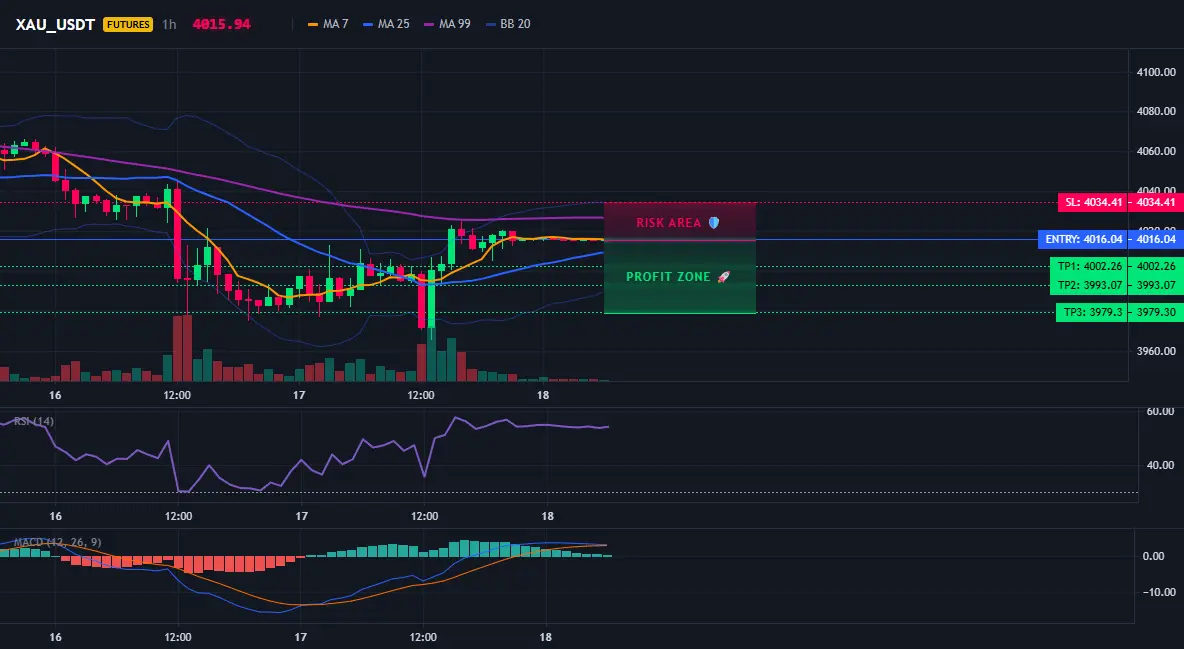Toggle the MA 25 legend item
This screenshot has width=1184, height=649.
coord(387,24)
